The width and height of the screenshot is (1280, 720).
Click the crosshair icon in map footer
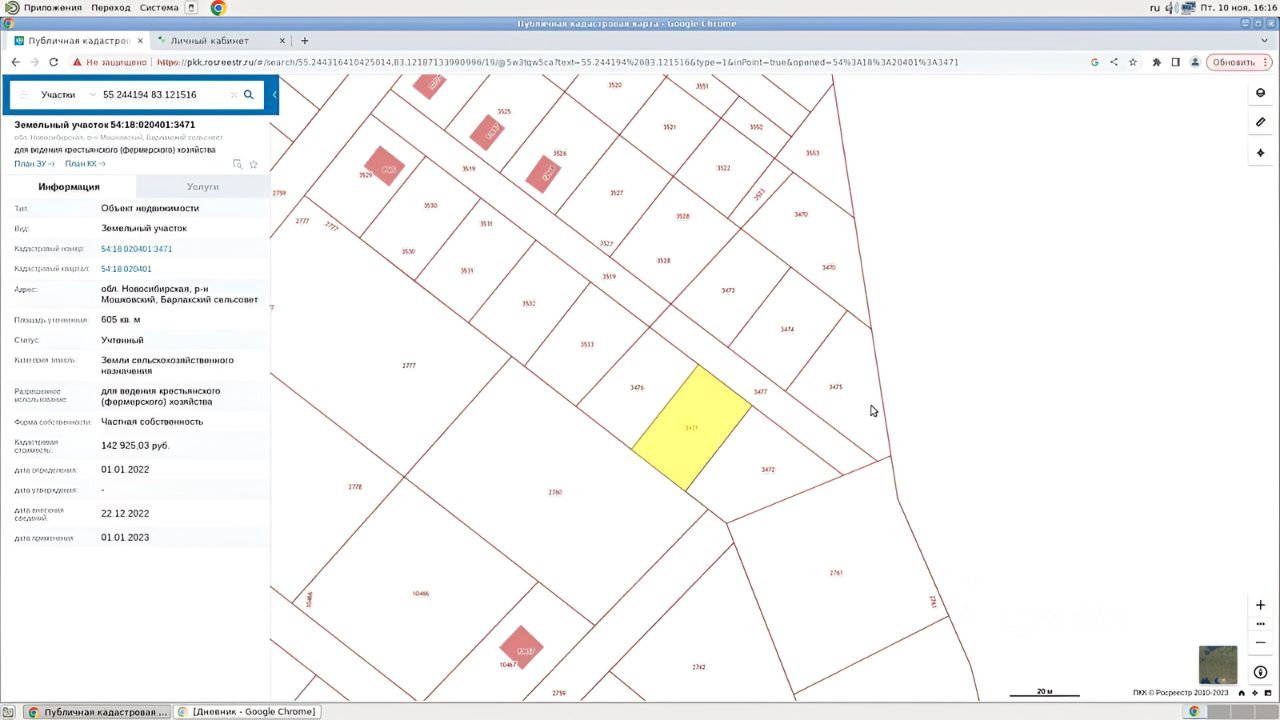(1255, 692)
